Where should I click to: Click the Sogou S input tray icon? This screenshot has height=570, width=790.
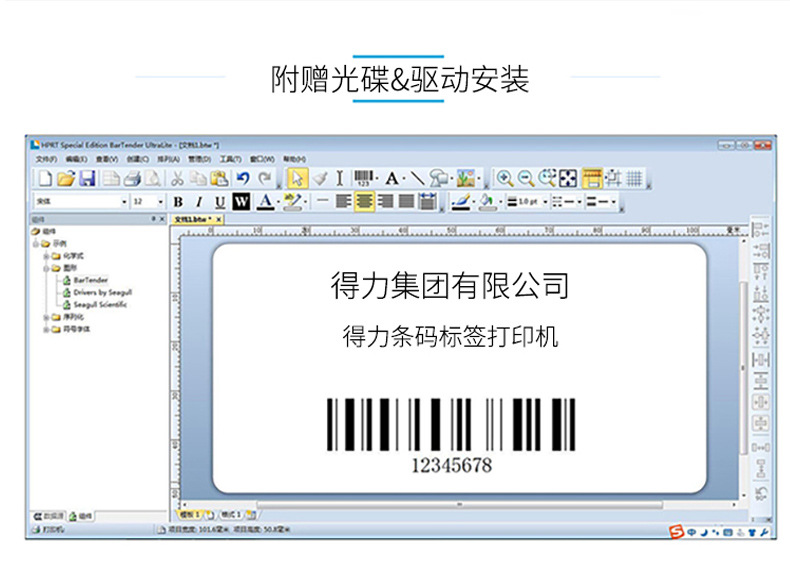click(677, 532)
